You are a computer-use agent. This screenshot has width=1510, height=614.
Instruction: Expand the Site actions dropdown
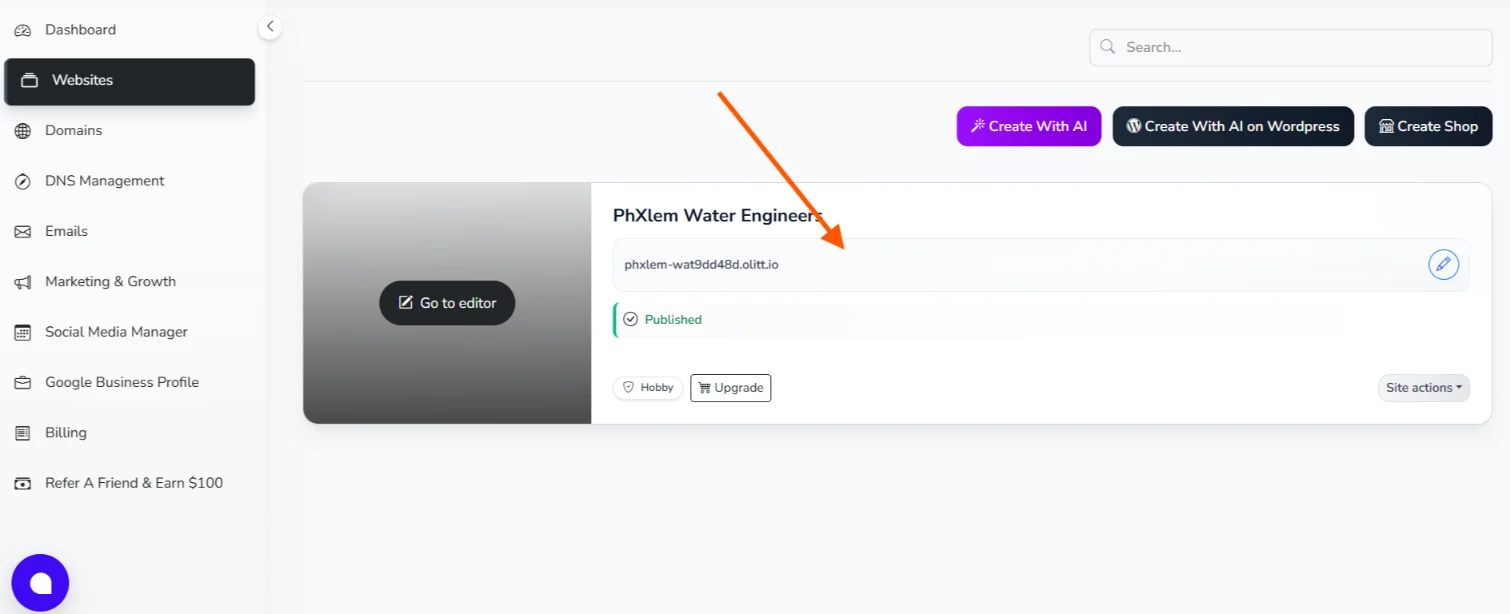point(1423,388)
